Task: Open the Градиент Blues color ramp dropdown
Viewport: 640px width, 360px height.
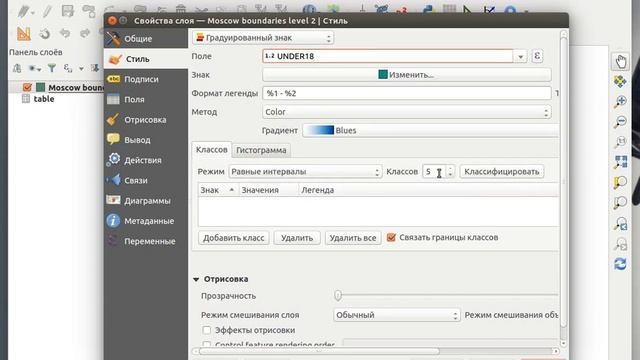Action: tap(431, 130)
